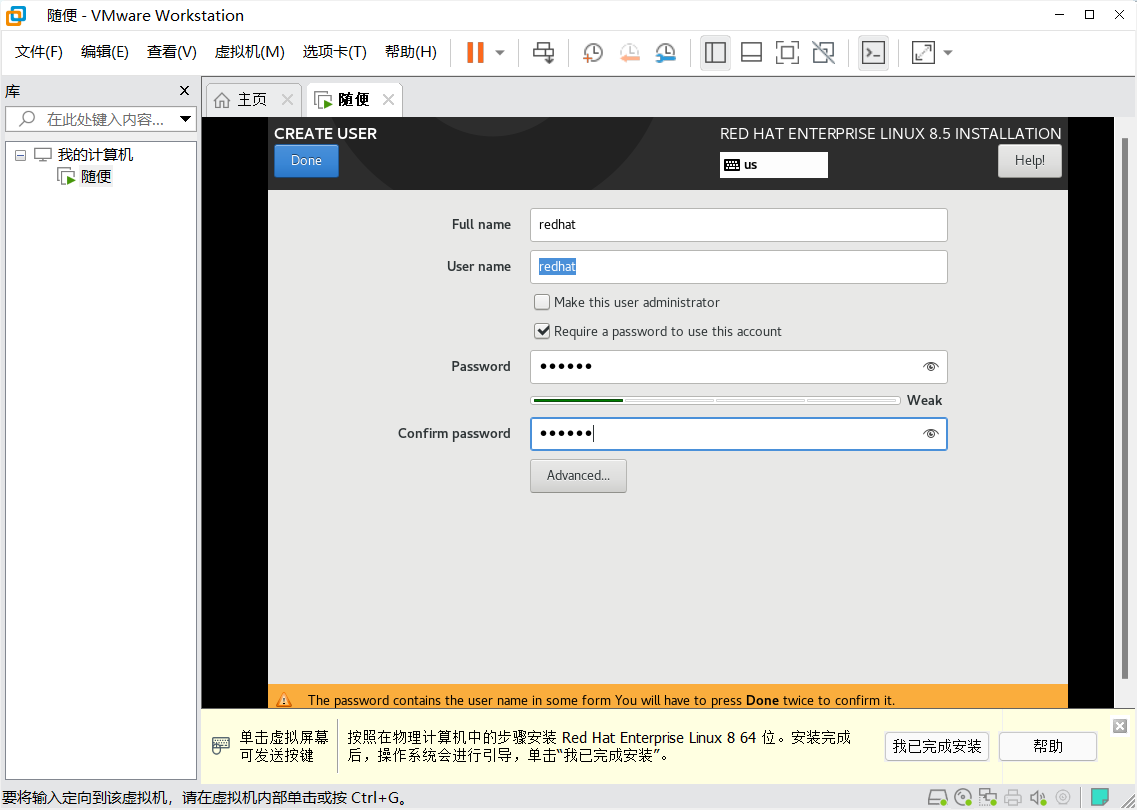Viewport: 1137px width, 810px height.
Task: Click the Full name input field
Action: click(738, 225)
